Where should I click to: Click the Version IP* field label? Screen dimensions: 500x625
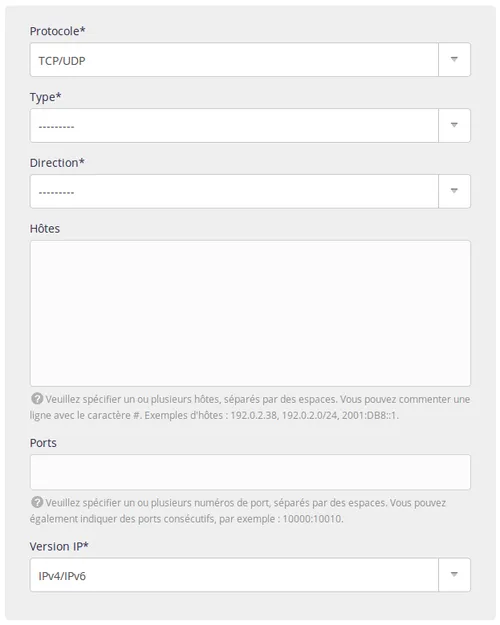(59, 546)
